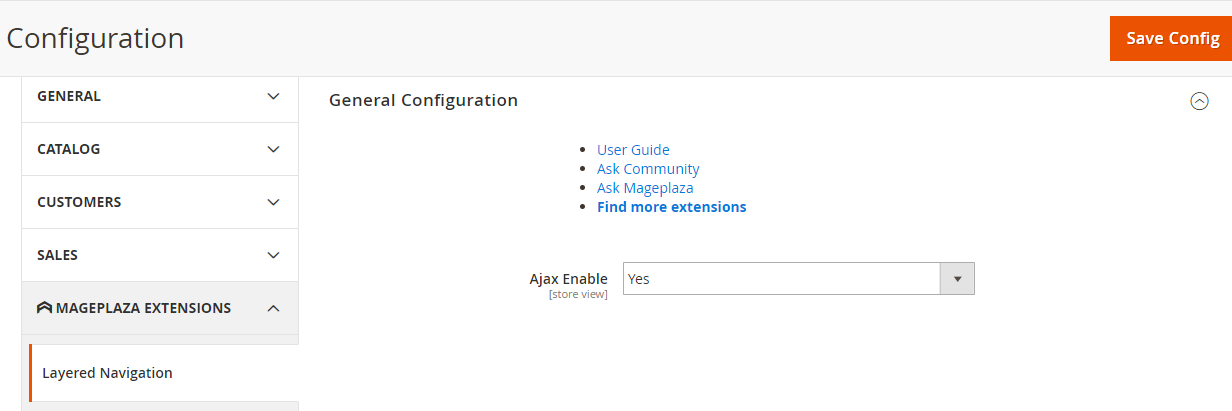Select Layered Navigation in the sidebar
The width and height of the screenshot is (1232, 411).
(107, 373)
